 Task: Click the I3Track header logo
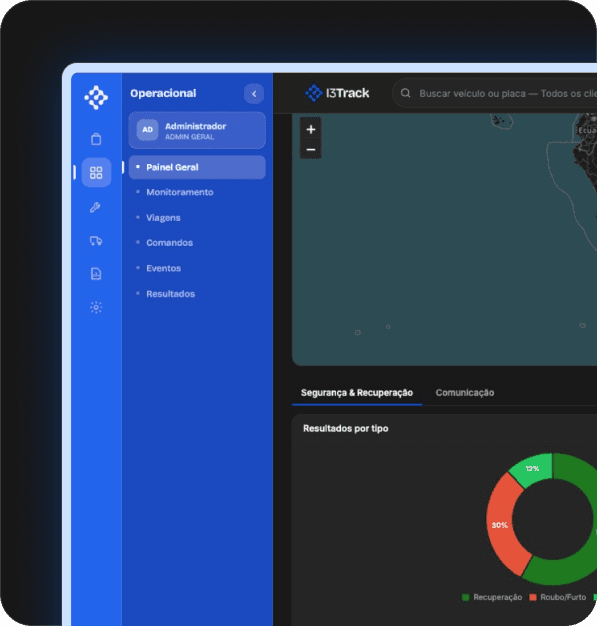337,93
